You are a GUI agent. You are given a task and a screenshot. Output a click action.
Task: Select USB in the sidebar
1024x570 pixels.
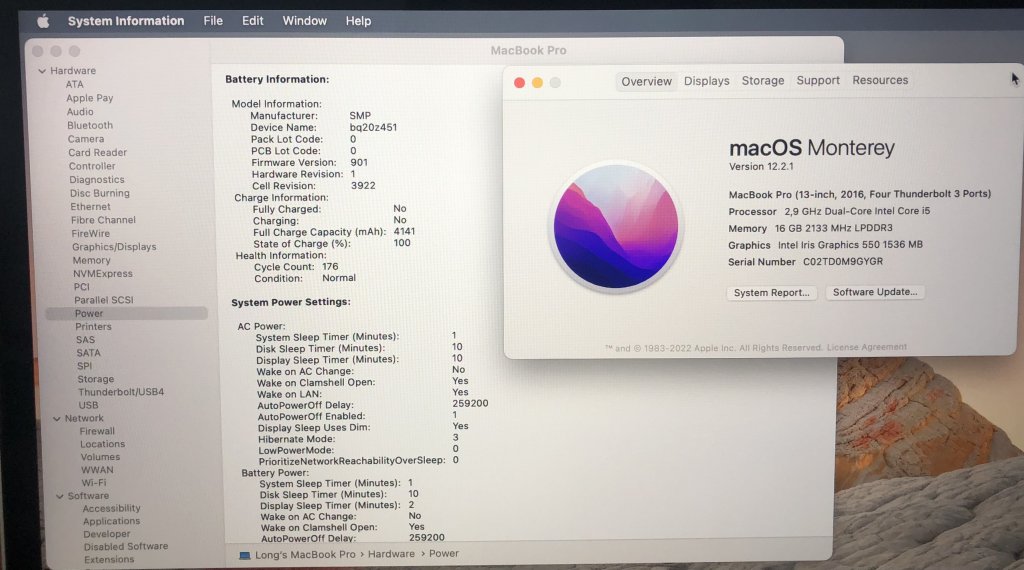[x=88, y=405]
